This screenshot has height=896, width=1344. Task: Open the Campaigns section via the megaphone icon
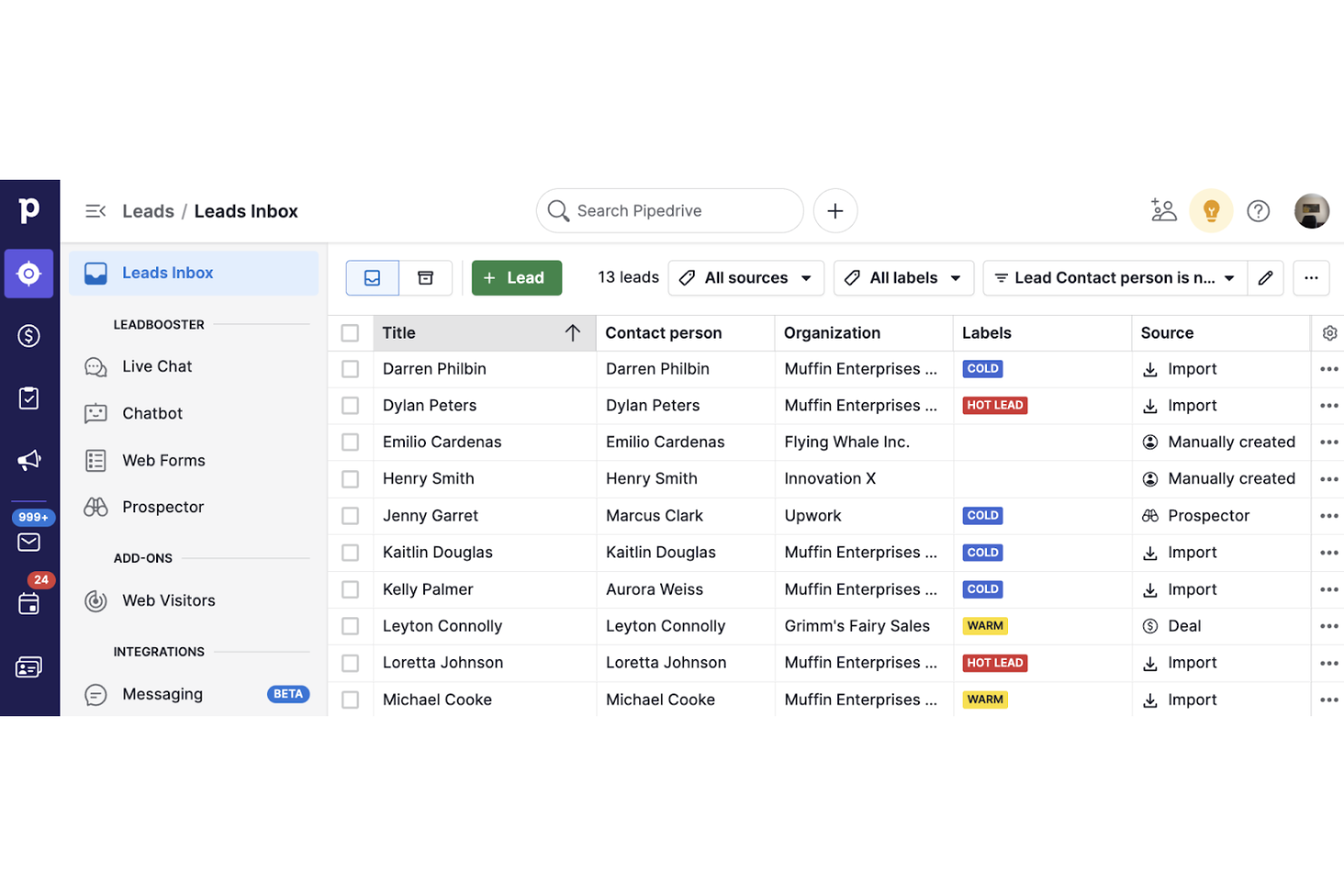(x=29, y=460)
